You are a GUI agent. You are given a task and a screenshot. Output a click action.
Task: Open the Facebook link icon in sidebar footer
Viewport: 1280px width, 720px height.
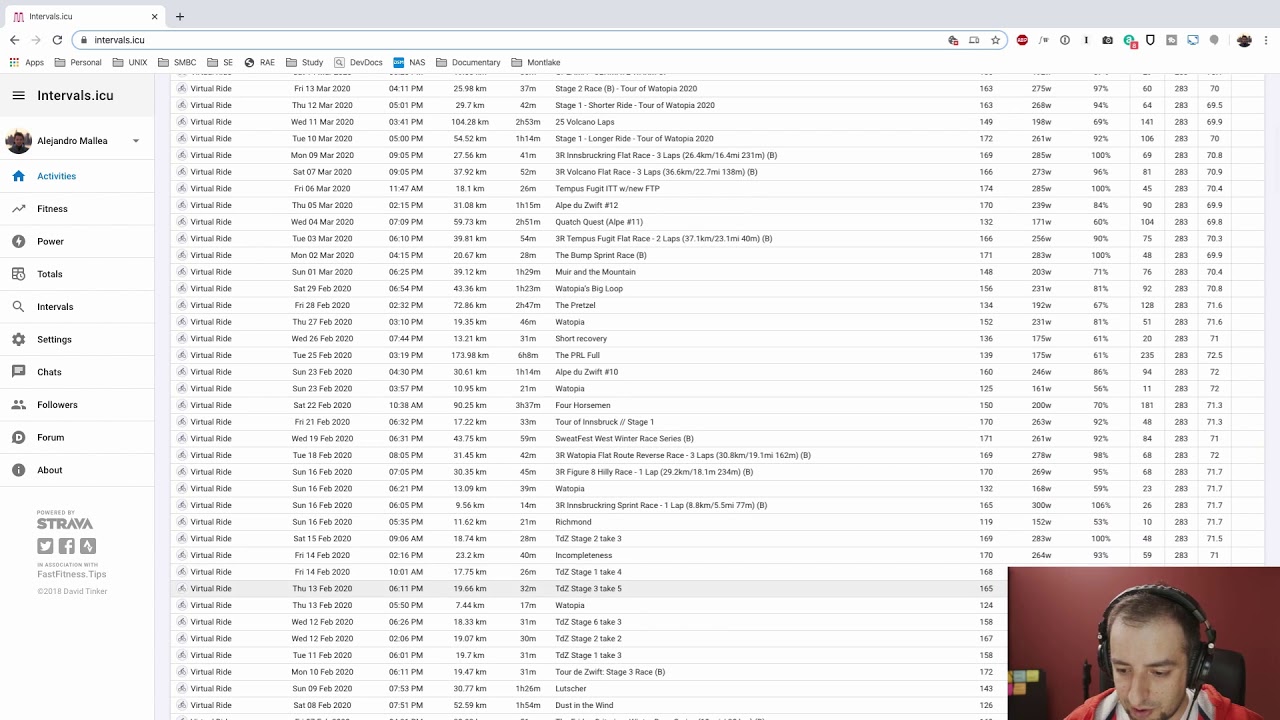point(66,546)
